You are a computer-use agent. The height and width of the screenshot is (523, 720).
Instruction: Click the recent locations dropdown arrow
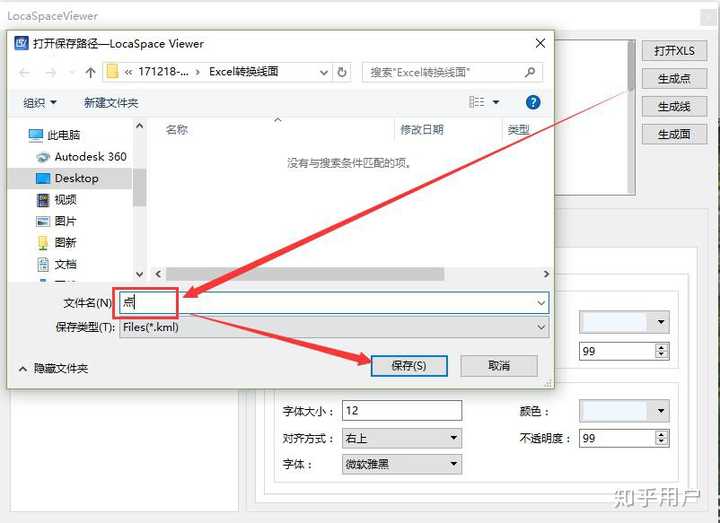(72, 73)
